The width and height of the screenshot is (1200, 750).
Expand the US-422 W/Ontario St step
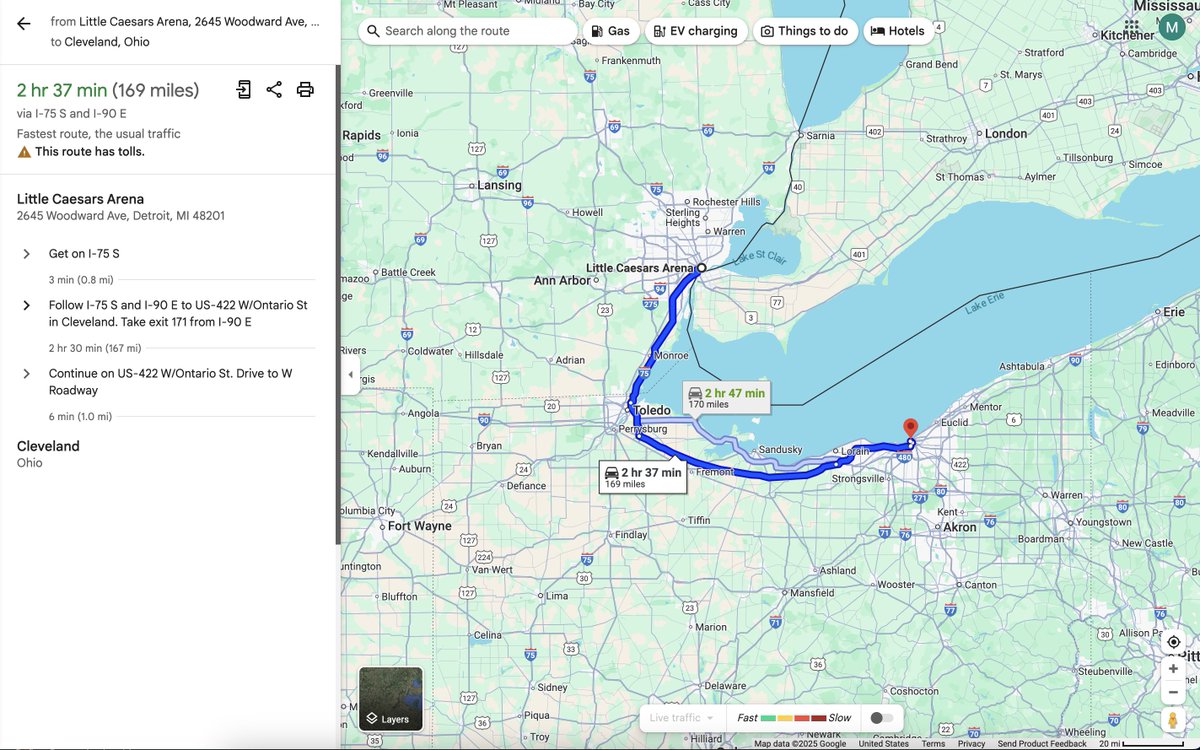26,372
